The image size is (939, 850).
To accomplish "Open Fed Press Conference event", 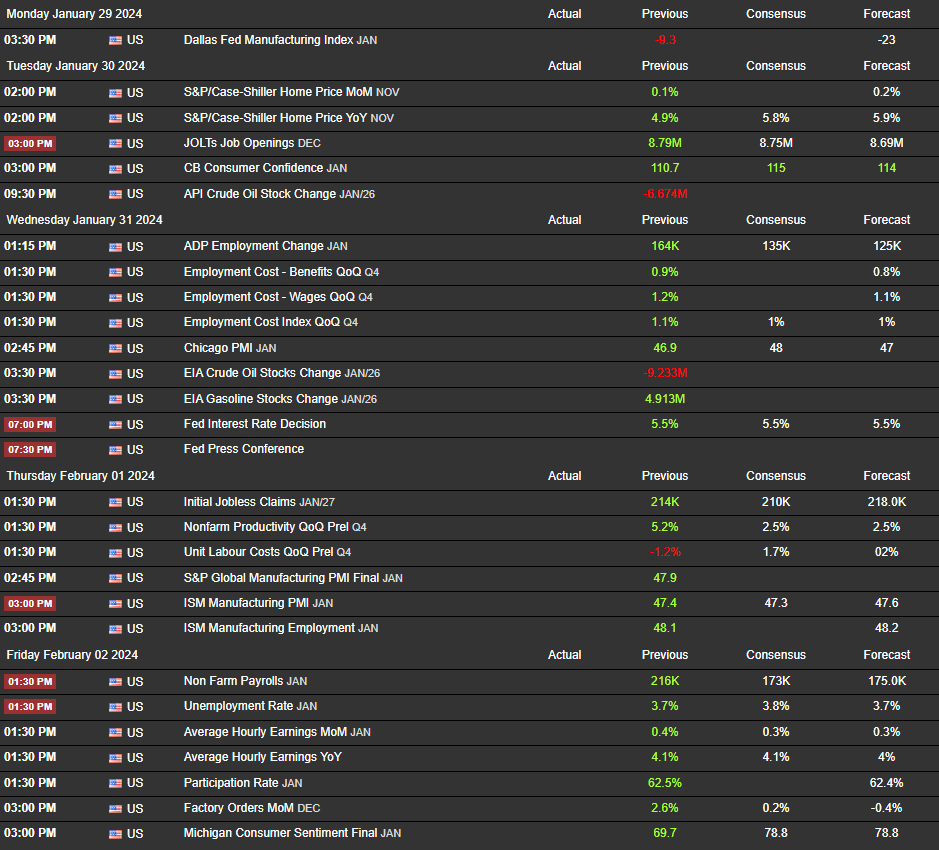I will pos(244,449).
